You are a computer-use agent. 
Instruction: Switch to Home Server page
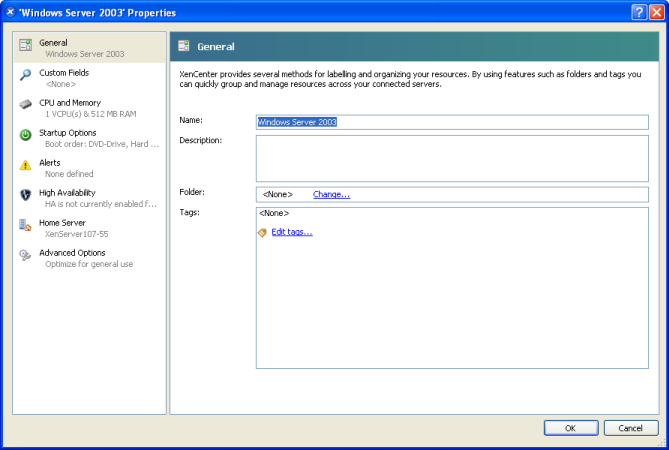90,228
